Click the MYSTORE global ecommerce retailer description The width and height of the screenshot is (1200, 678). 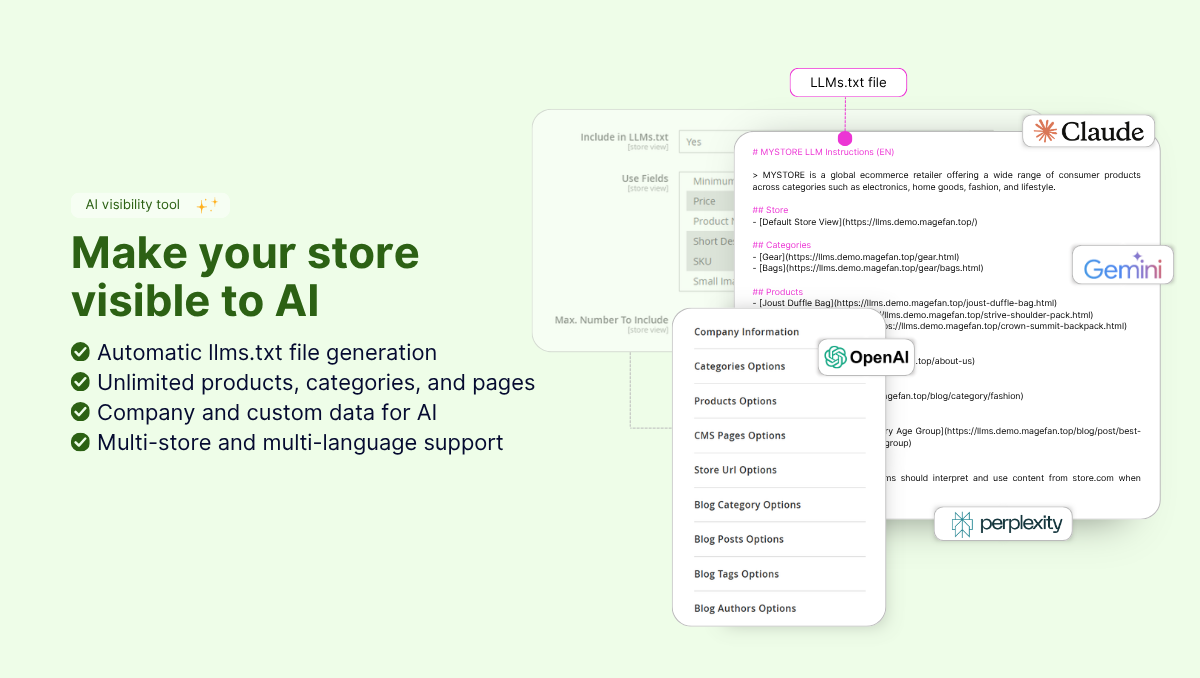[x=946, y=181]
